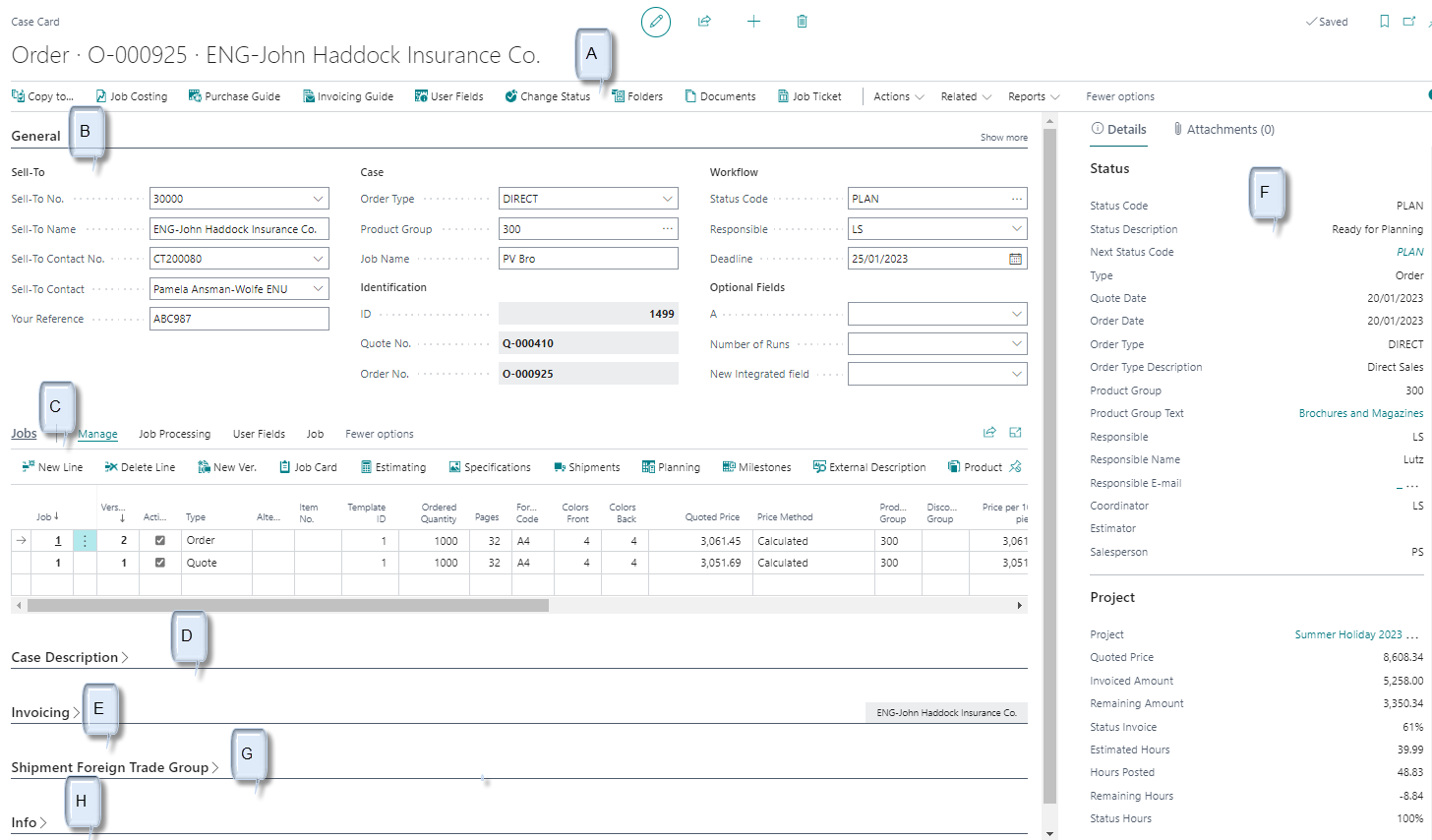Open New Integrated field dropdown
1432x840 pixels.
tap(1017, 374)
